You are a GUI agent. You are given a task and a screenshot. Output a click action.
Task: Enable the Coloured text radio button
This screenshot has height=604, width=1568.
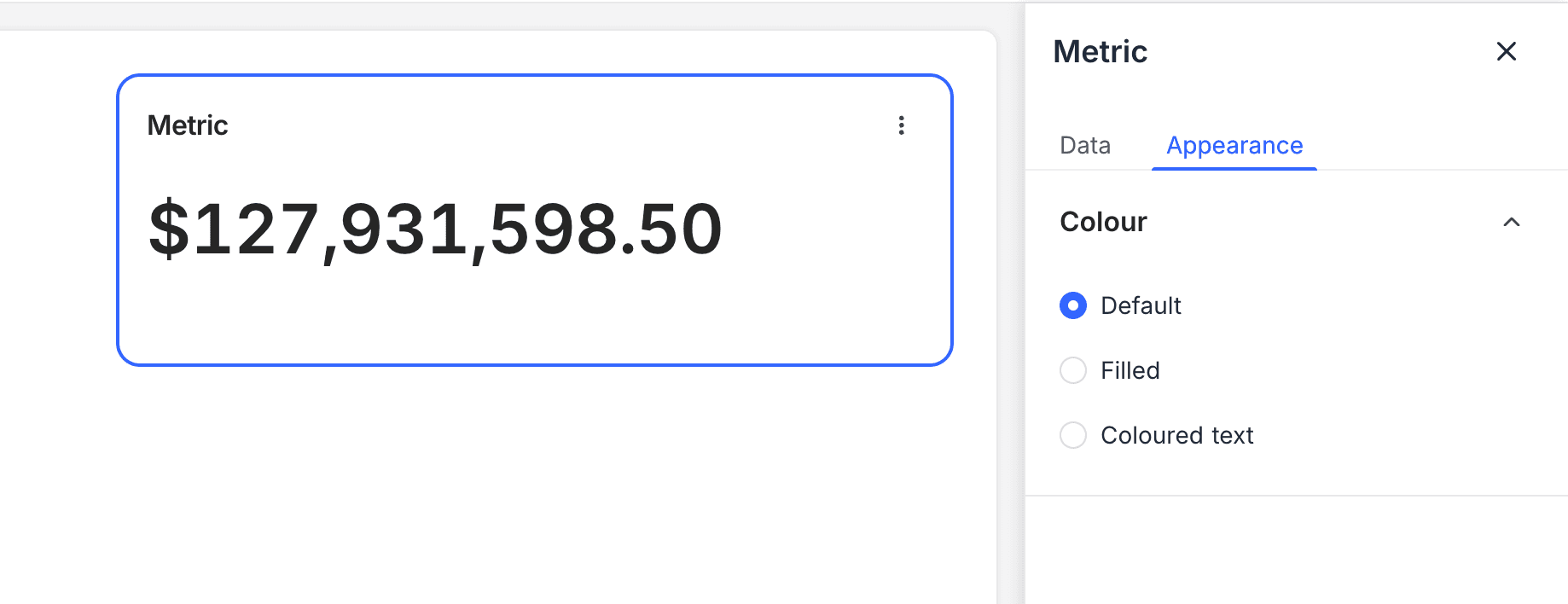(x=1073, y=435)
